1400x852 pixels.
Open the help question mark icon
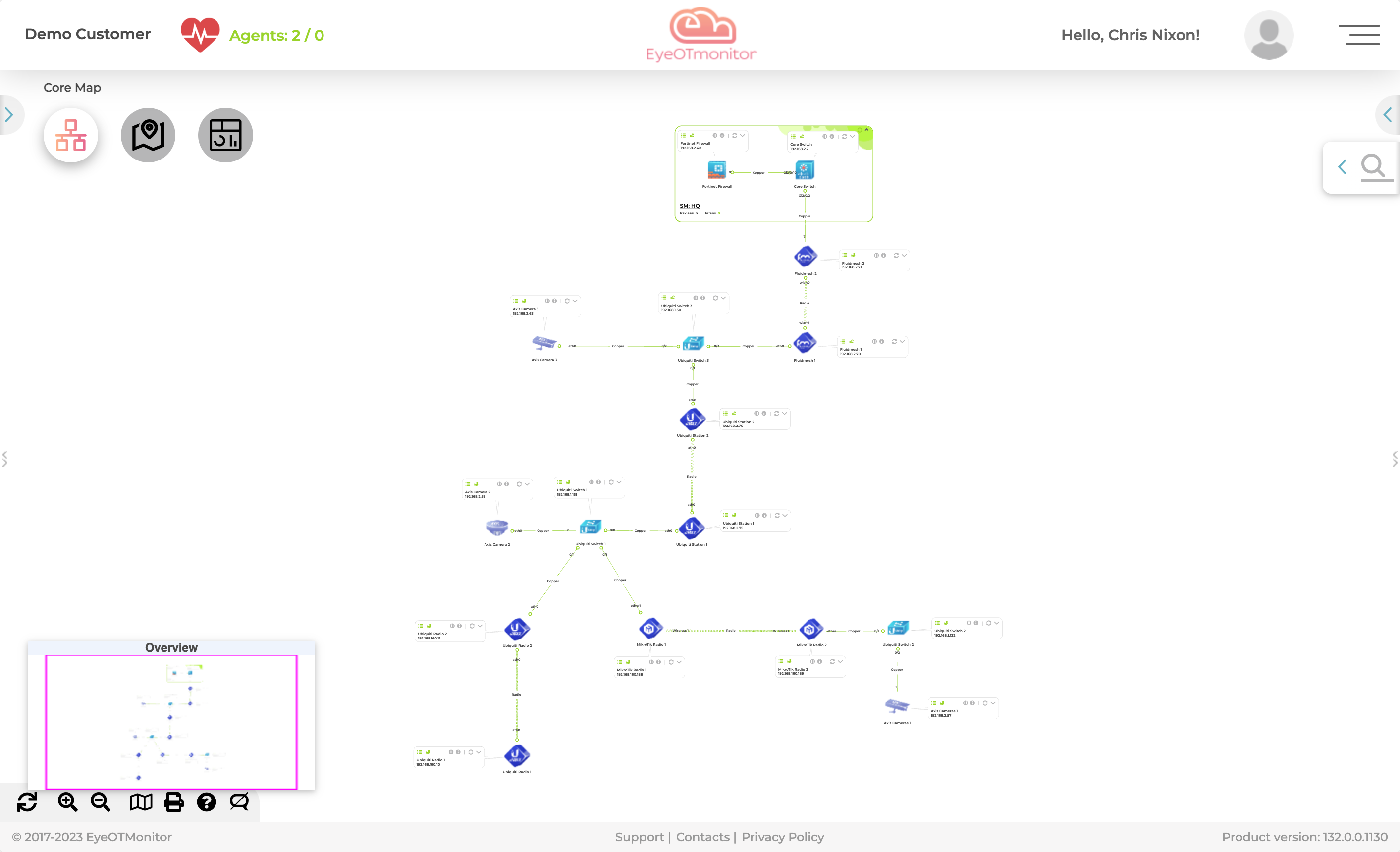(206, 802)
